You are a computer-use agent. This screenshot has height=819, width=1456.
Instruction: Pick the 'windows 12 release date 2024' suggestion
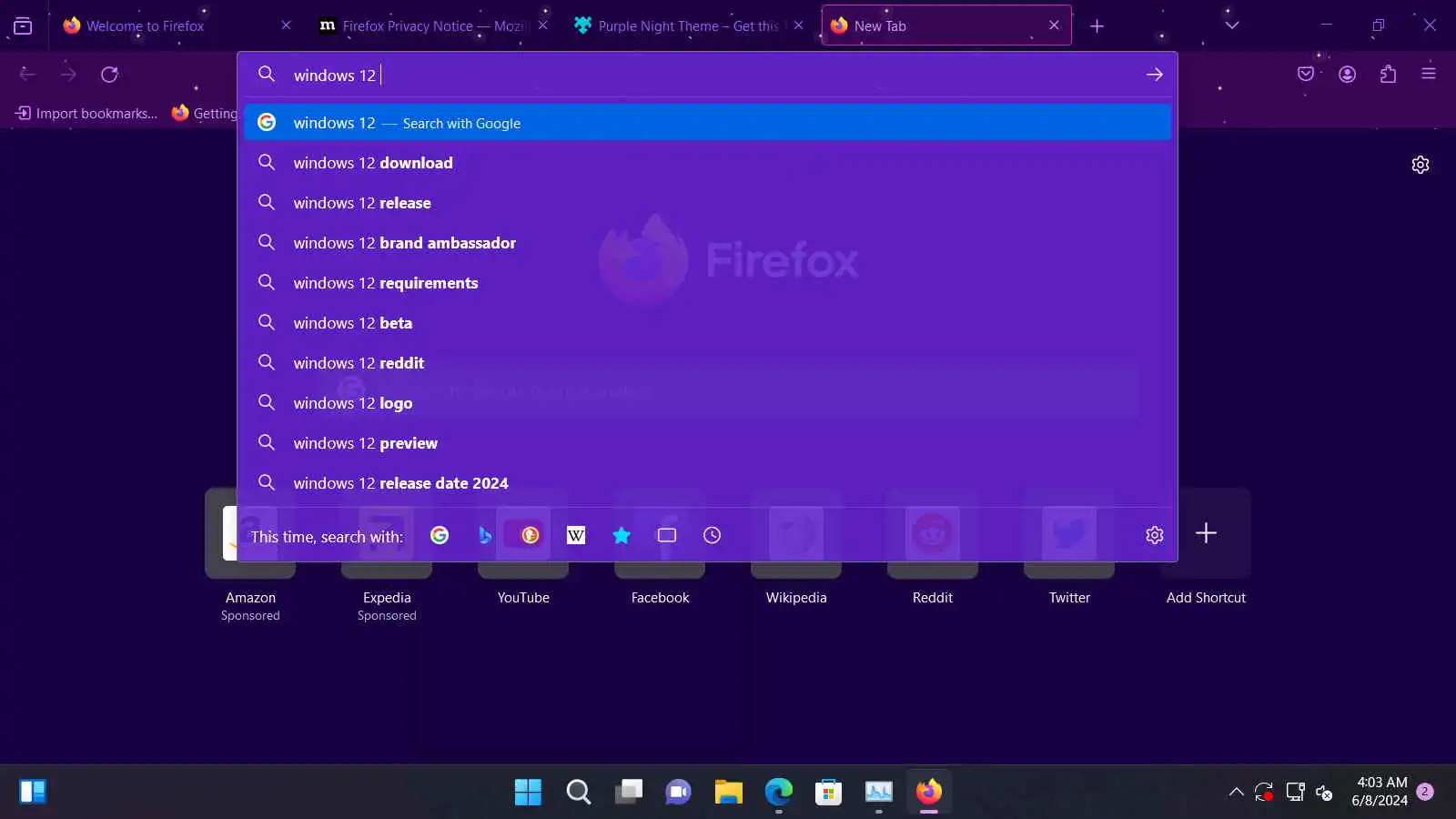tap(707, 483)
